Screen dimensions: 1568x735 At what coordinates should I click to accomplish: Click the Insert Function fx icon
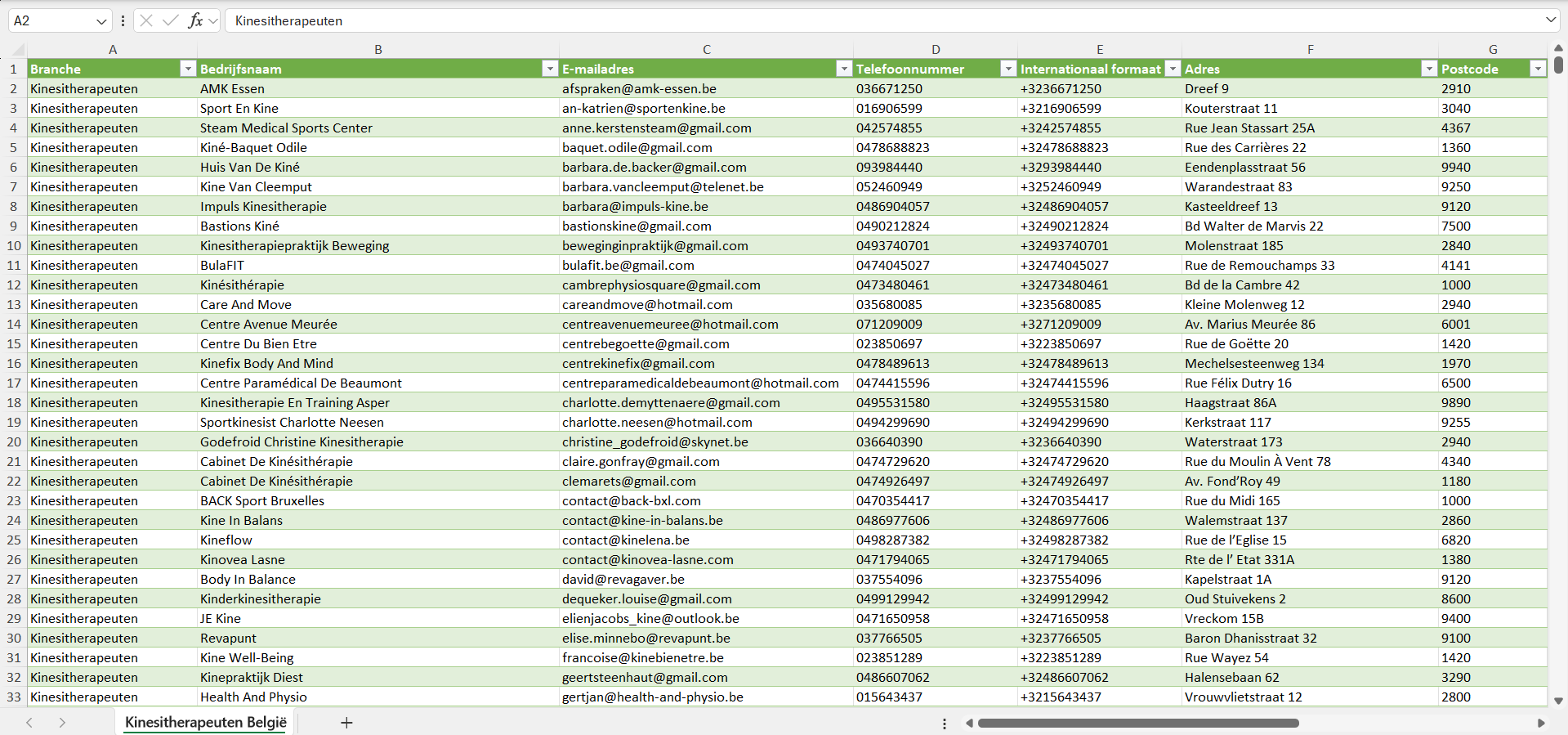pyautogui.click(x=195, y=20)
